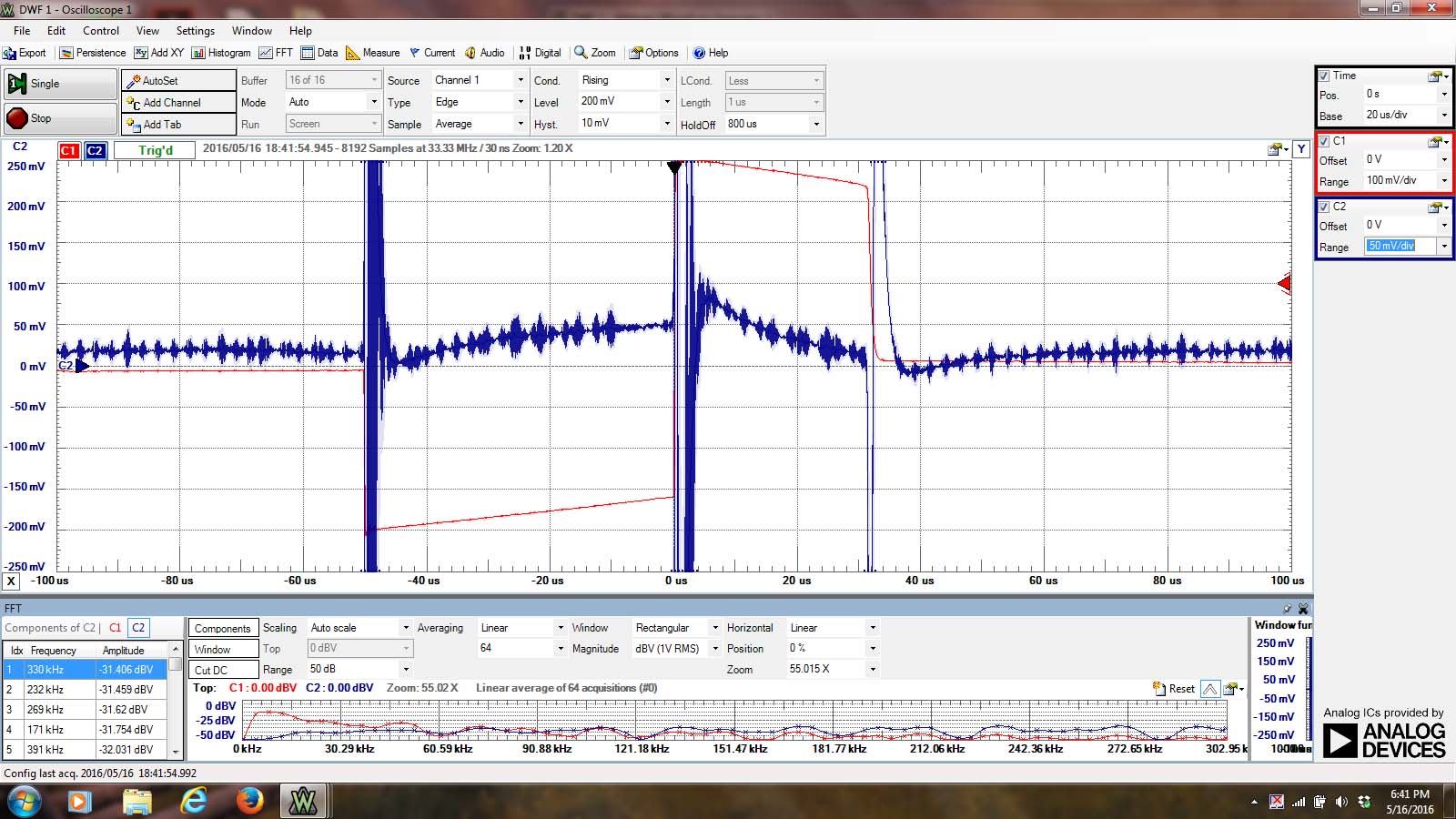Open the Persistence view
The height and width of the screenshot is (819, 1456).
pyautogui.click(x=93, y=53)
